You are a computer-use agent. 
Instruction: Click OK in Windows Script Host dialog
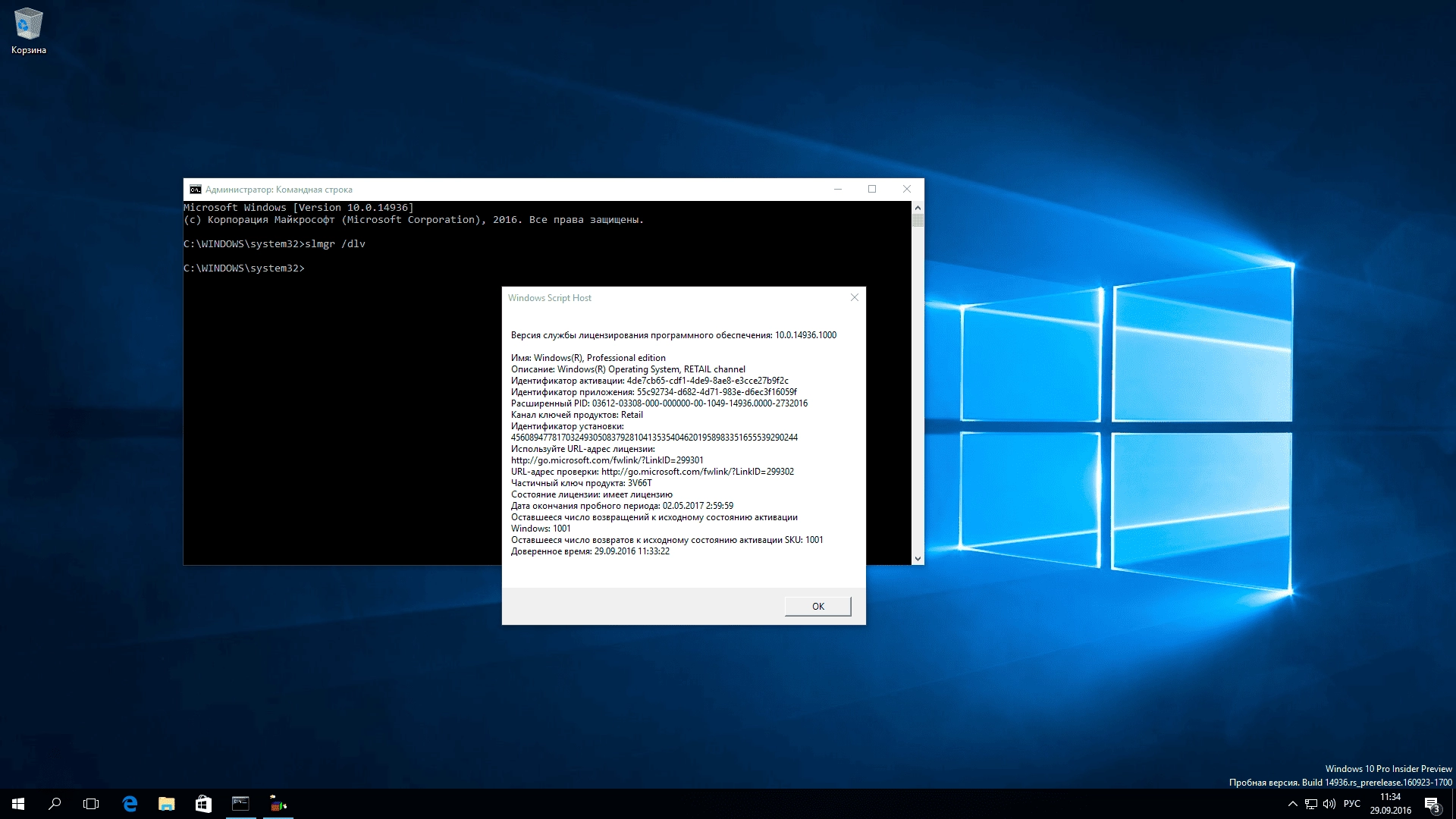click(x=817, y=606)
